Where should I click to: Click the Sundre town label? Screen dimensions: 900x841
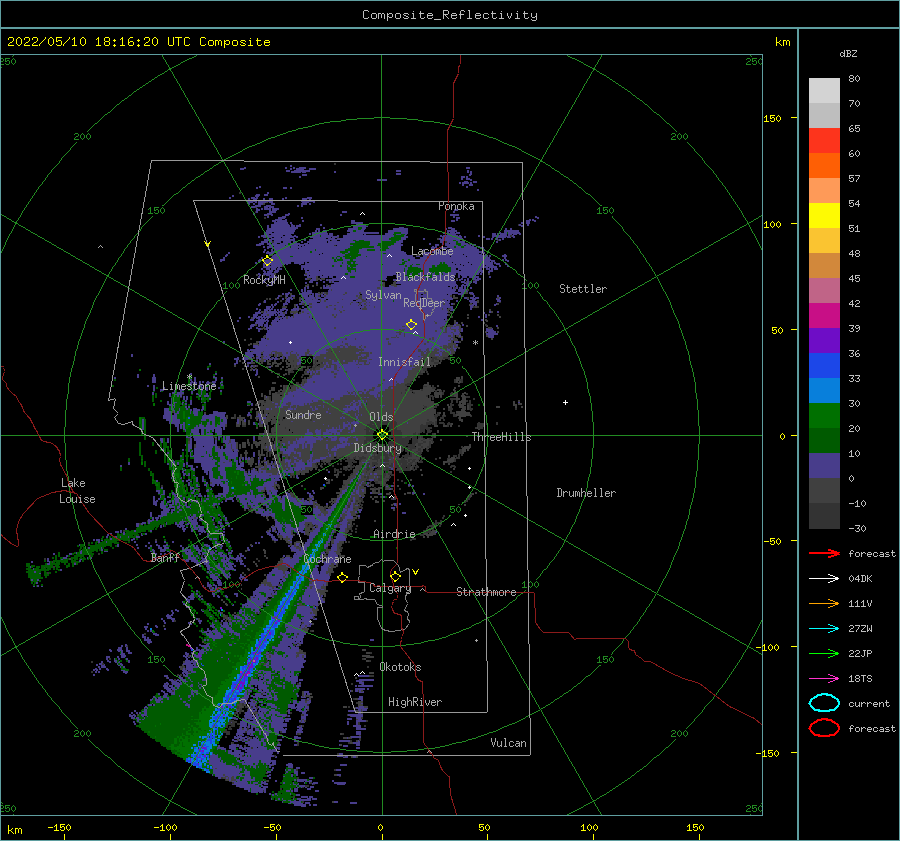pyautogui.click(x=303, y=415)
